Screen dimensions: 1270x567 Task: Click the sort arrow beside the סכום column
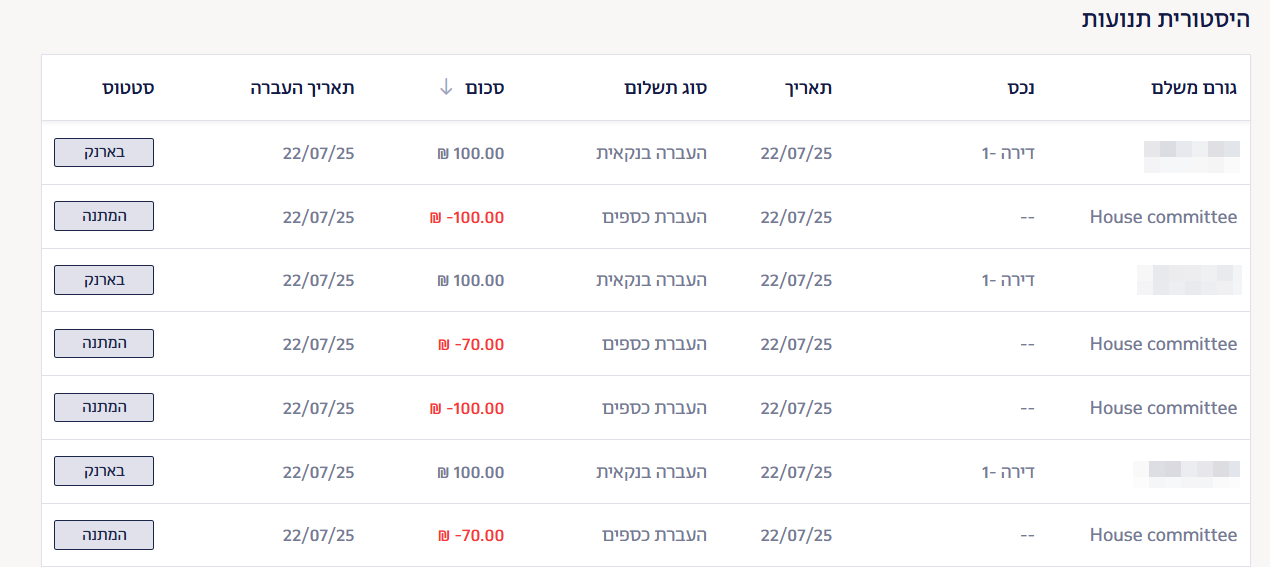(x=446, y=88)
